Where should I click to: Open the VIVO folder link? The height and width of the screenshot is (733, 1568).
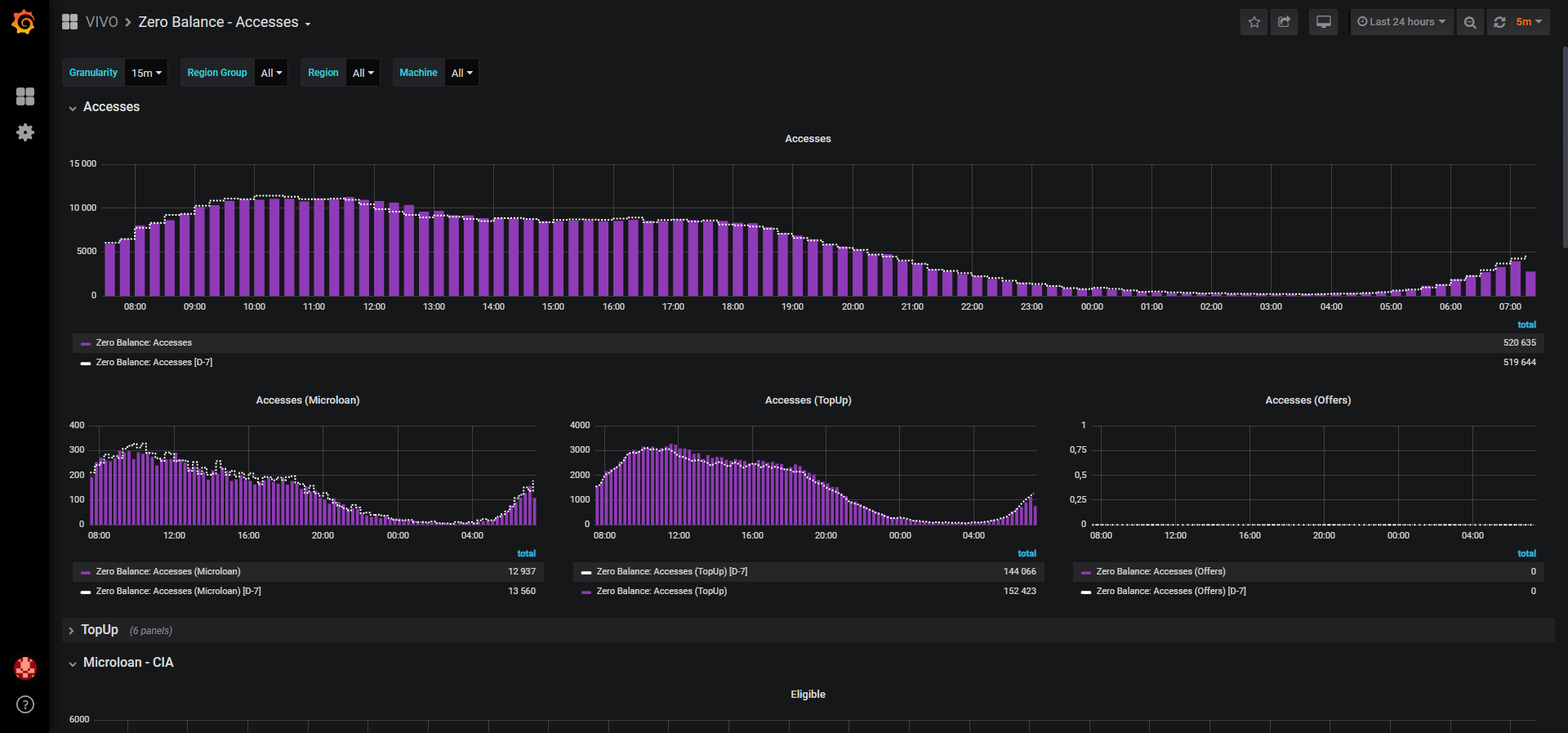point(101,22)
